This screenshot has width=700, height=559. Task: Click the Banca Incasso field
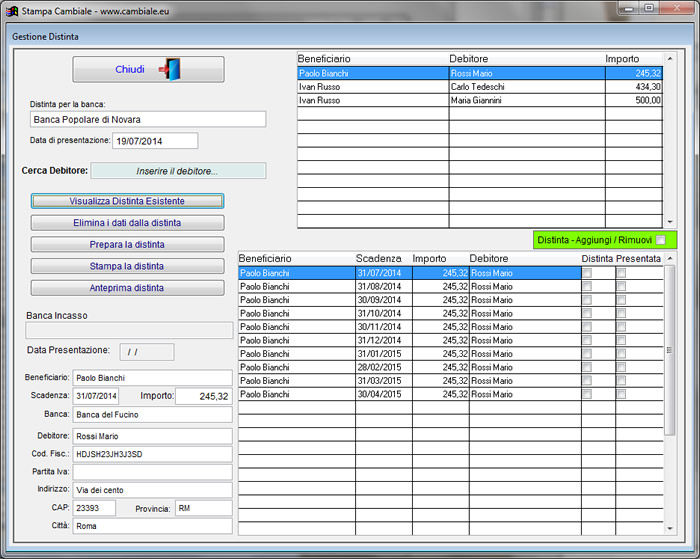tap(129, 330)
